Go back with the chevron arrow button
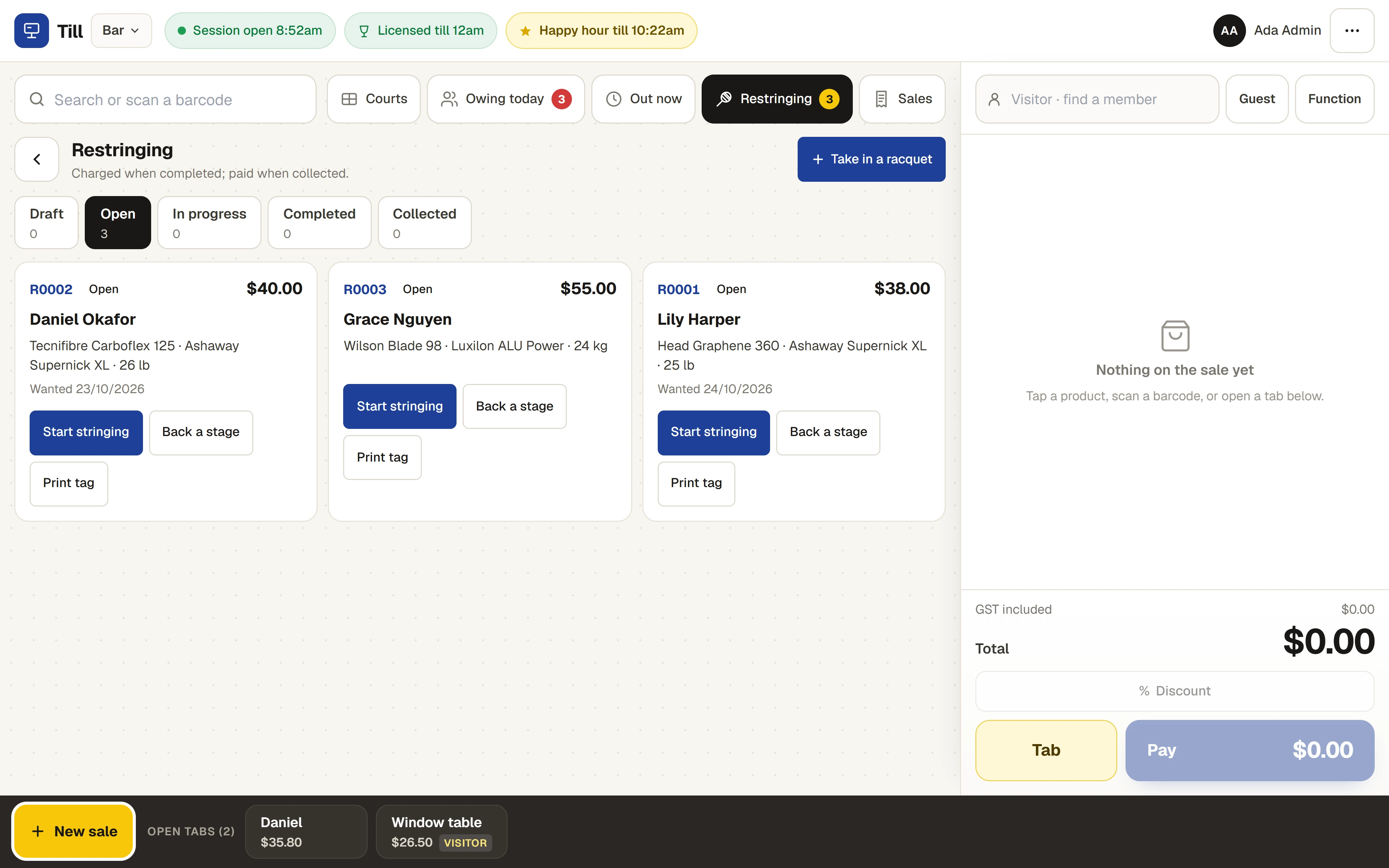Image resolution: width=1389 pixels, height=868 pixels. (x=37, y=159)
